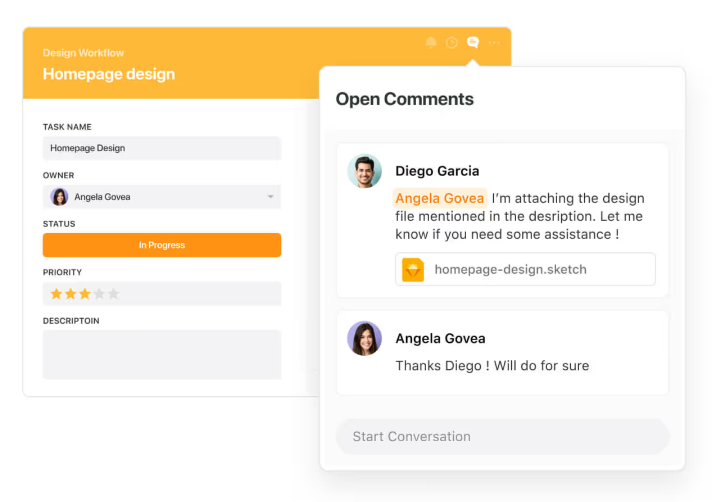Toggle the comments speech bubble icon

coord(473,42)
